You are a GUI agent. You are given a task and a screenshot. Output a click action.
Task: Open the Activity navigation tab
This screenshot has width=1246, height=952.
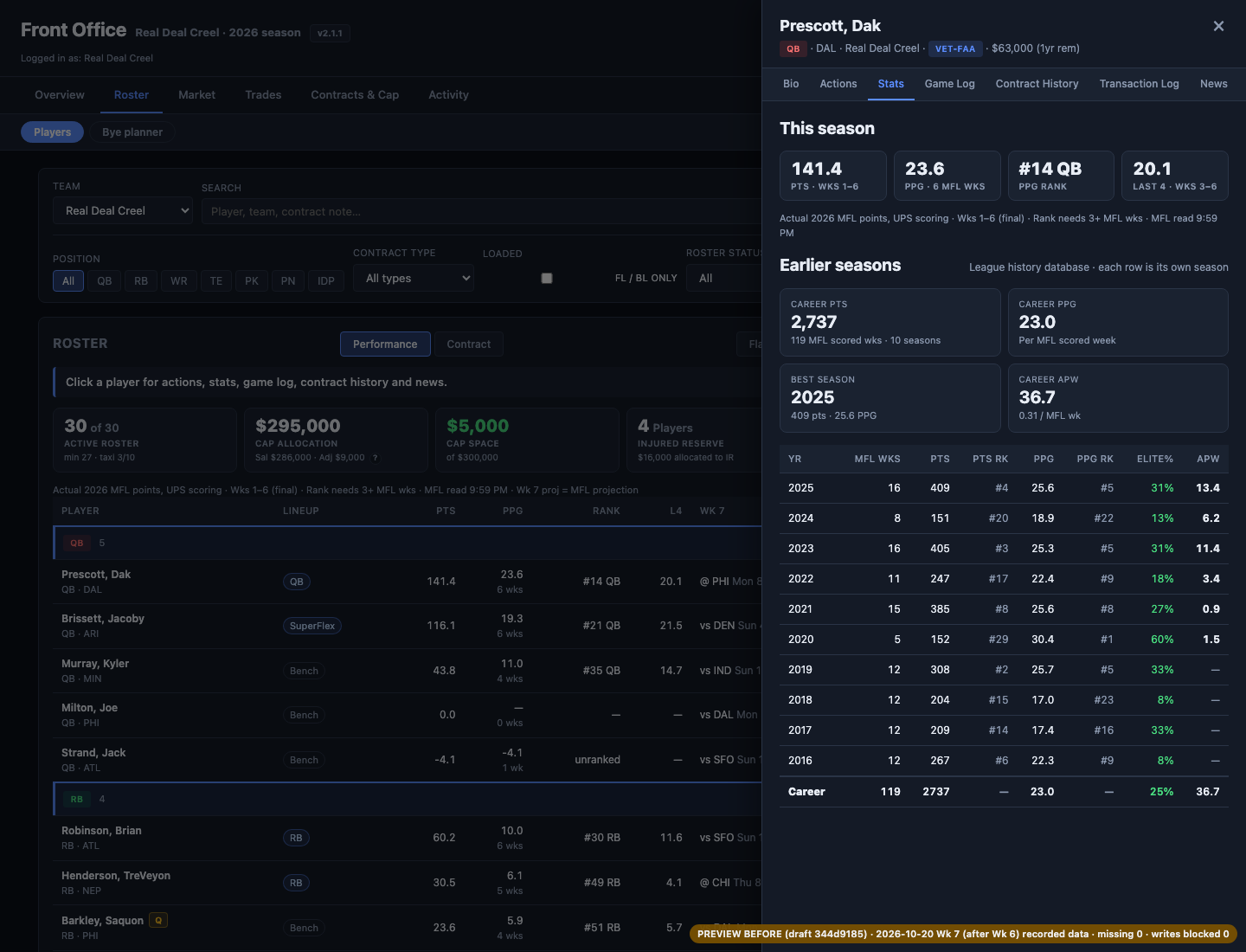point(448,95)
